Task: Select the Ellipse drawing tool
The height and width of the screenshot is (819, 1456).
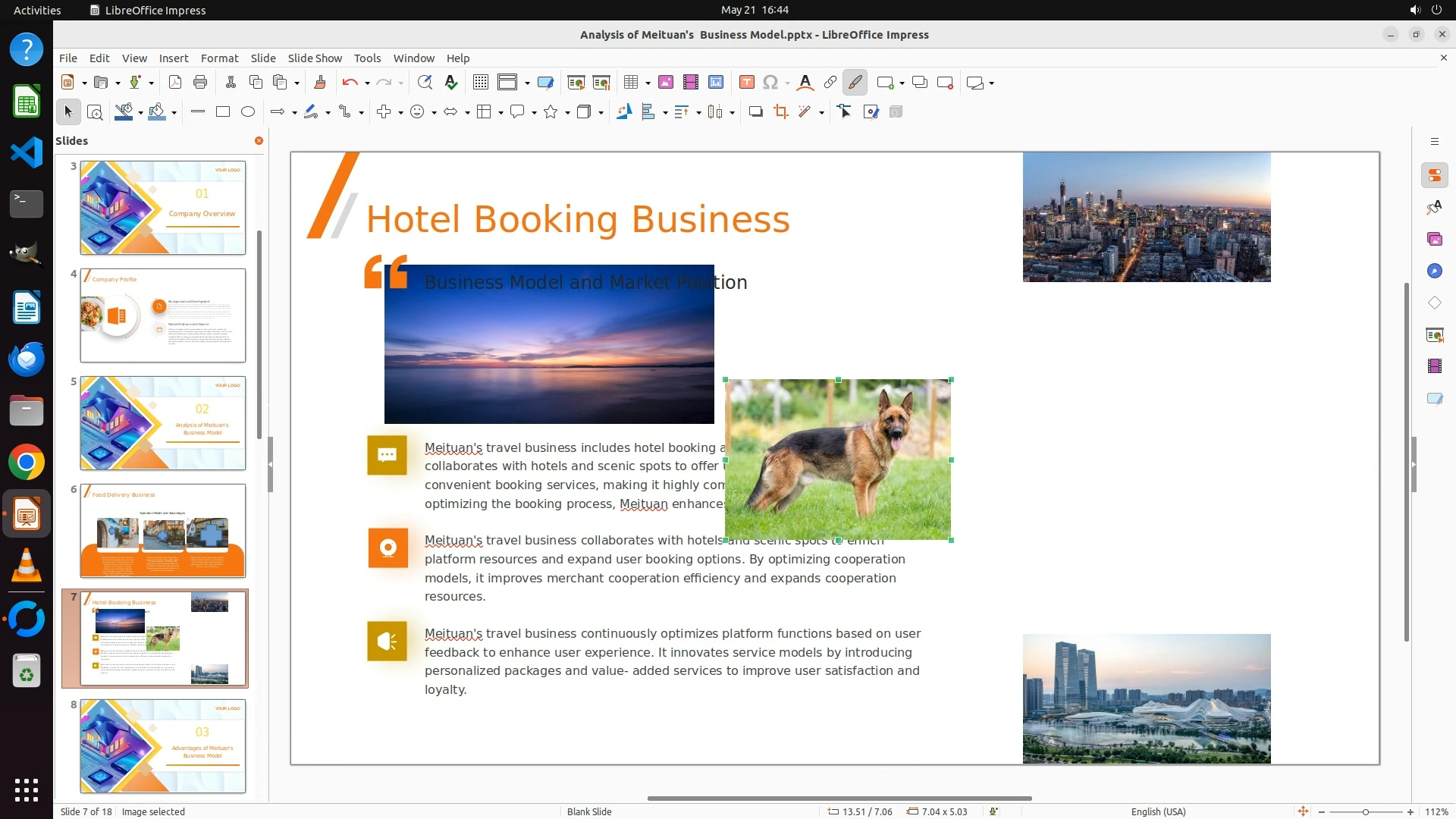Action: [247, 112]
